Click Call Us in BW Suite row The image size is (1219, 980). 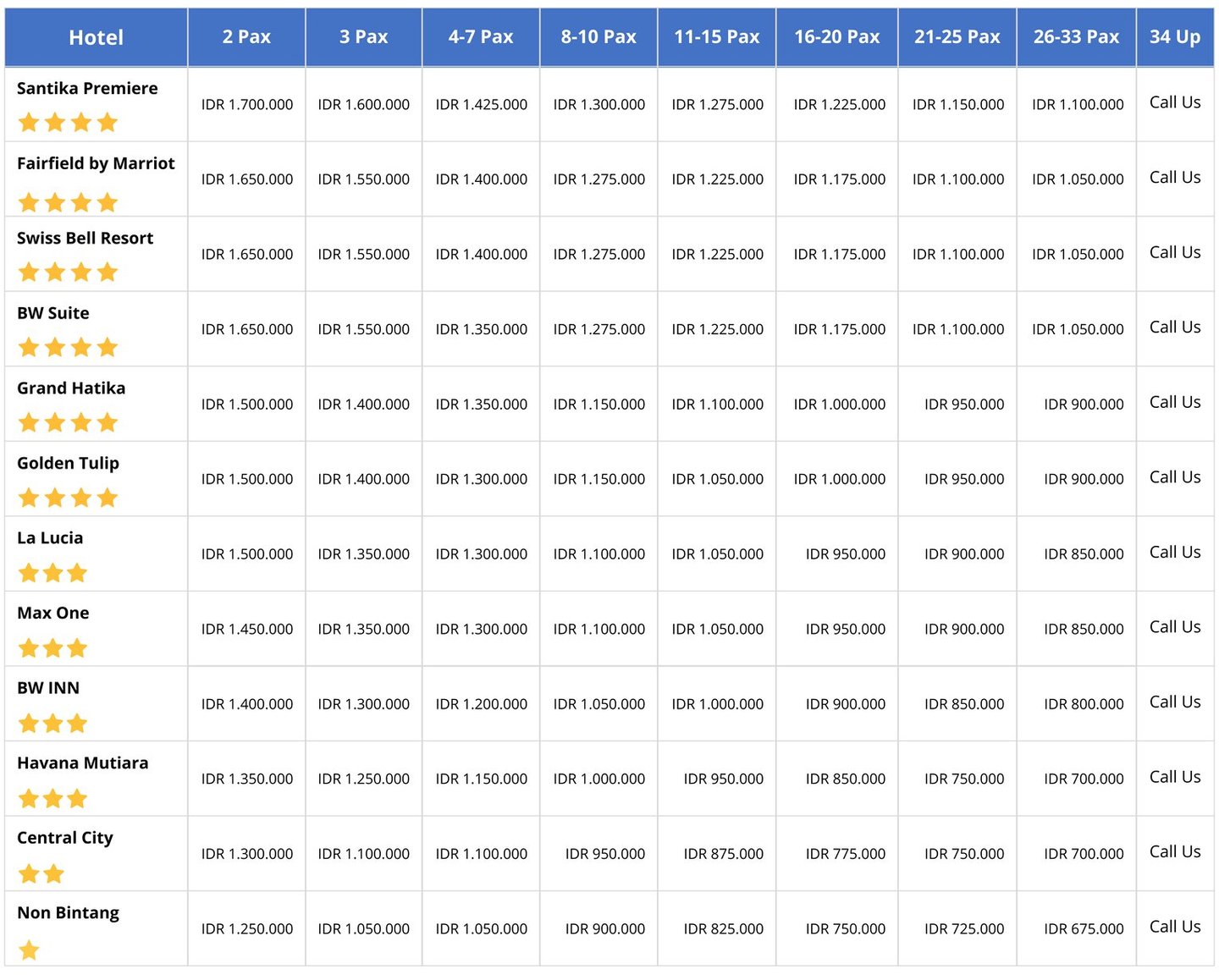(x=1175, y=328)
